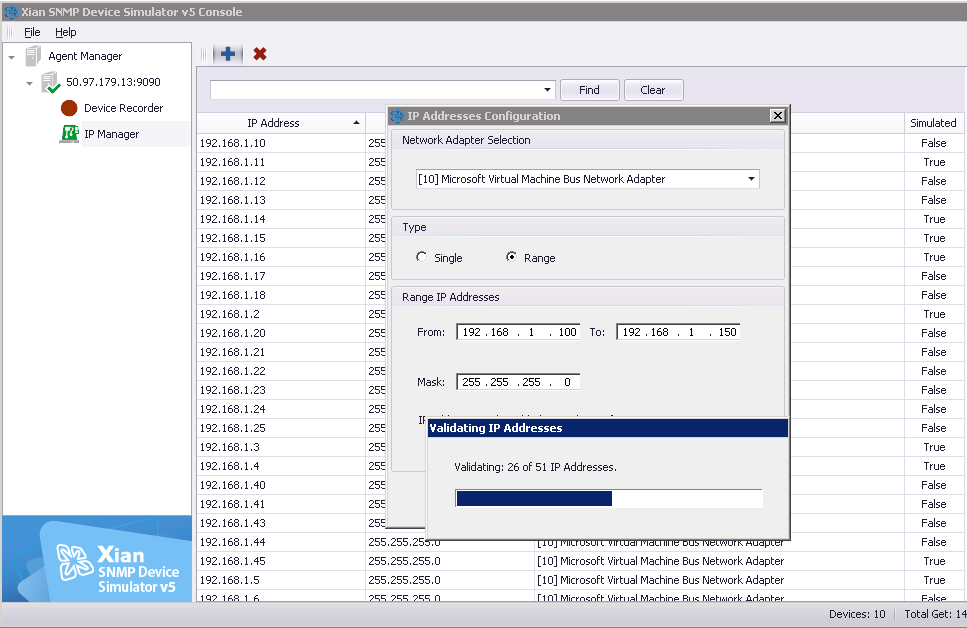Click the Agent Manager server icon
Viewport: 967px width, 628px height.
(33, 56)
